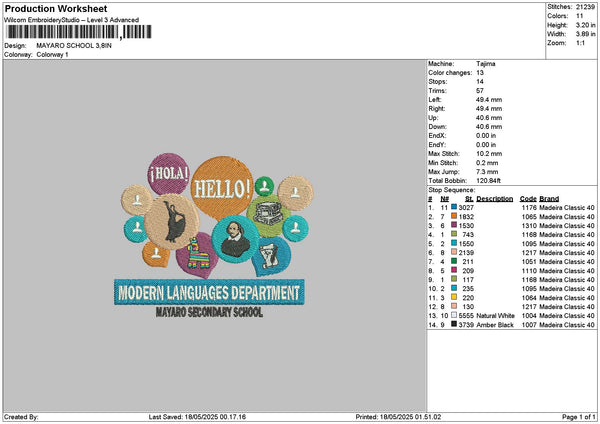Click the Brand column header

coord(549,199)
